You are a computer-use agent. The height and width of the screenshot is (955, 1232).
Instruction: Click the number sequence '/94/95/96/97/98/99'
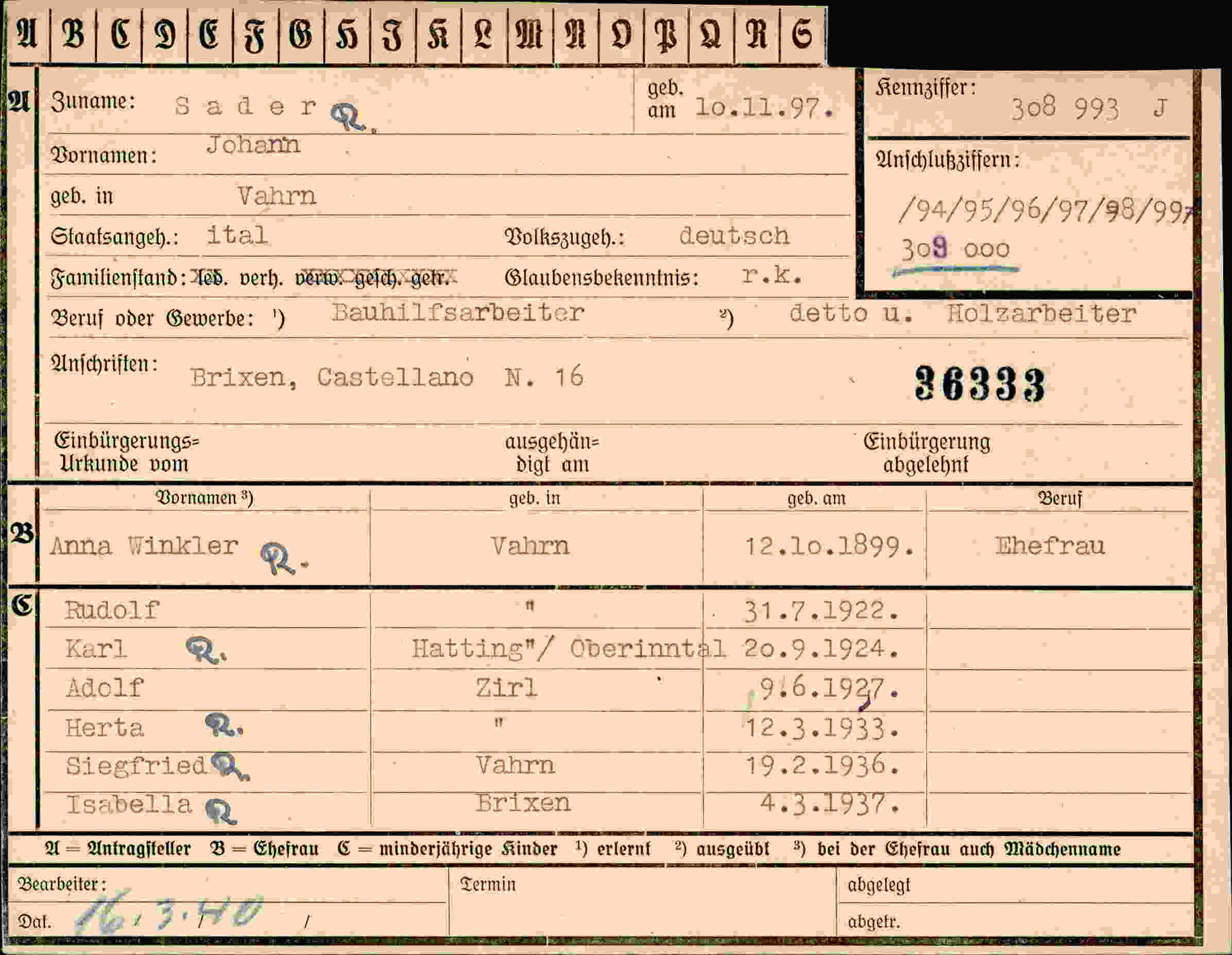pyautogui.click(x=1045, y=211)
